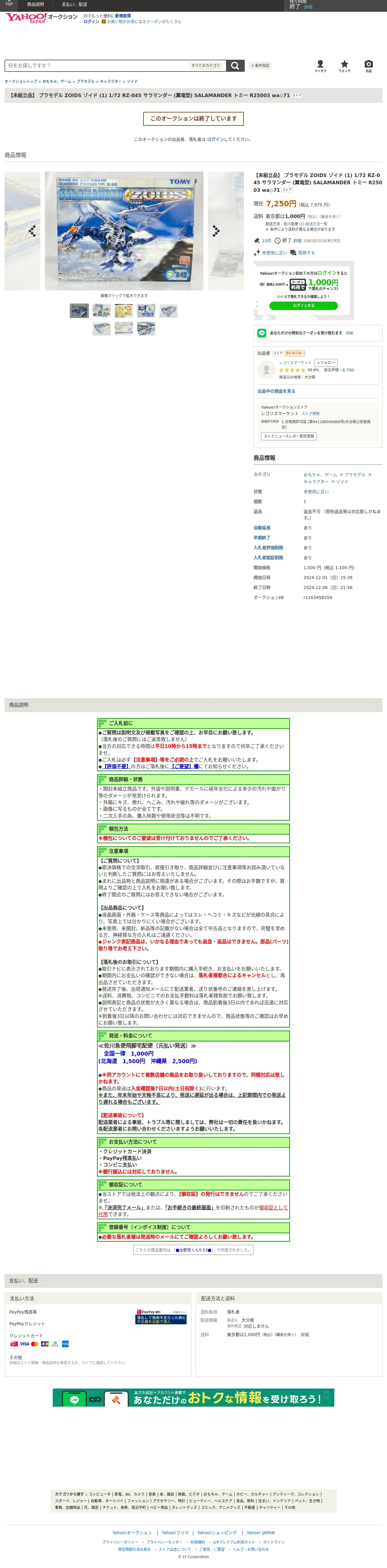Click the LINE おトクな情報 banner
The width and height of the screenshot is (387, 1568).
click(x=193, y=1398)
